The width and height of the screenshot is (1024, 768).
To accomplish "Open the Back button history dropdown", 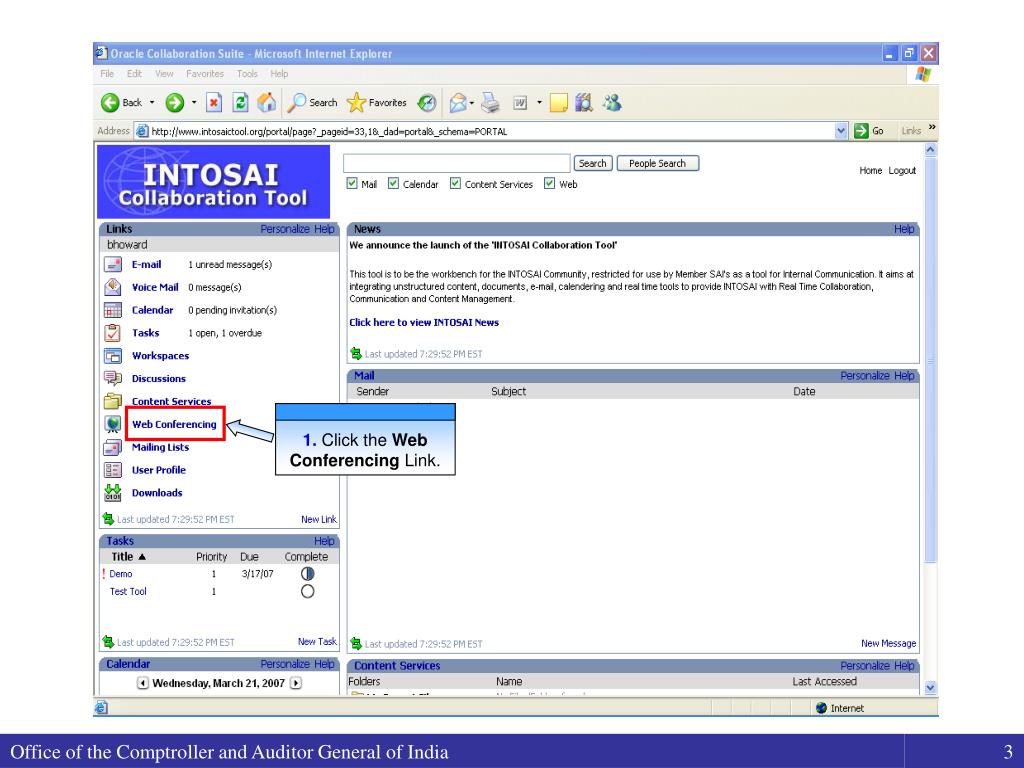I will coord(152,103).
